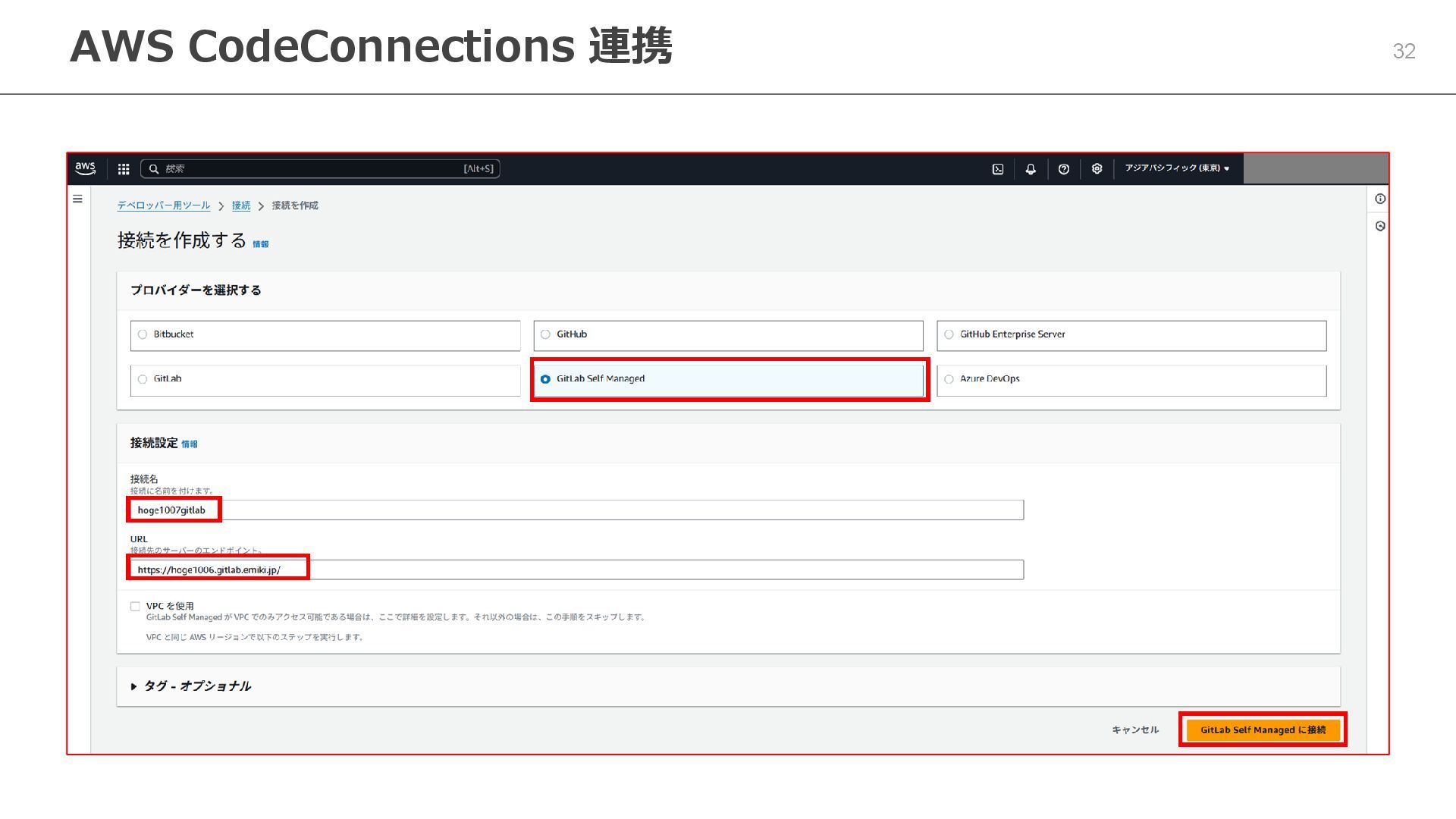Select the Bitbucket provider radio button
This screenshot has height=819, width=1456.
pyautogui.click(x=143, y=334)
